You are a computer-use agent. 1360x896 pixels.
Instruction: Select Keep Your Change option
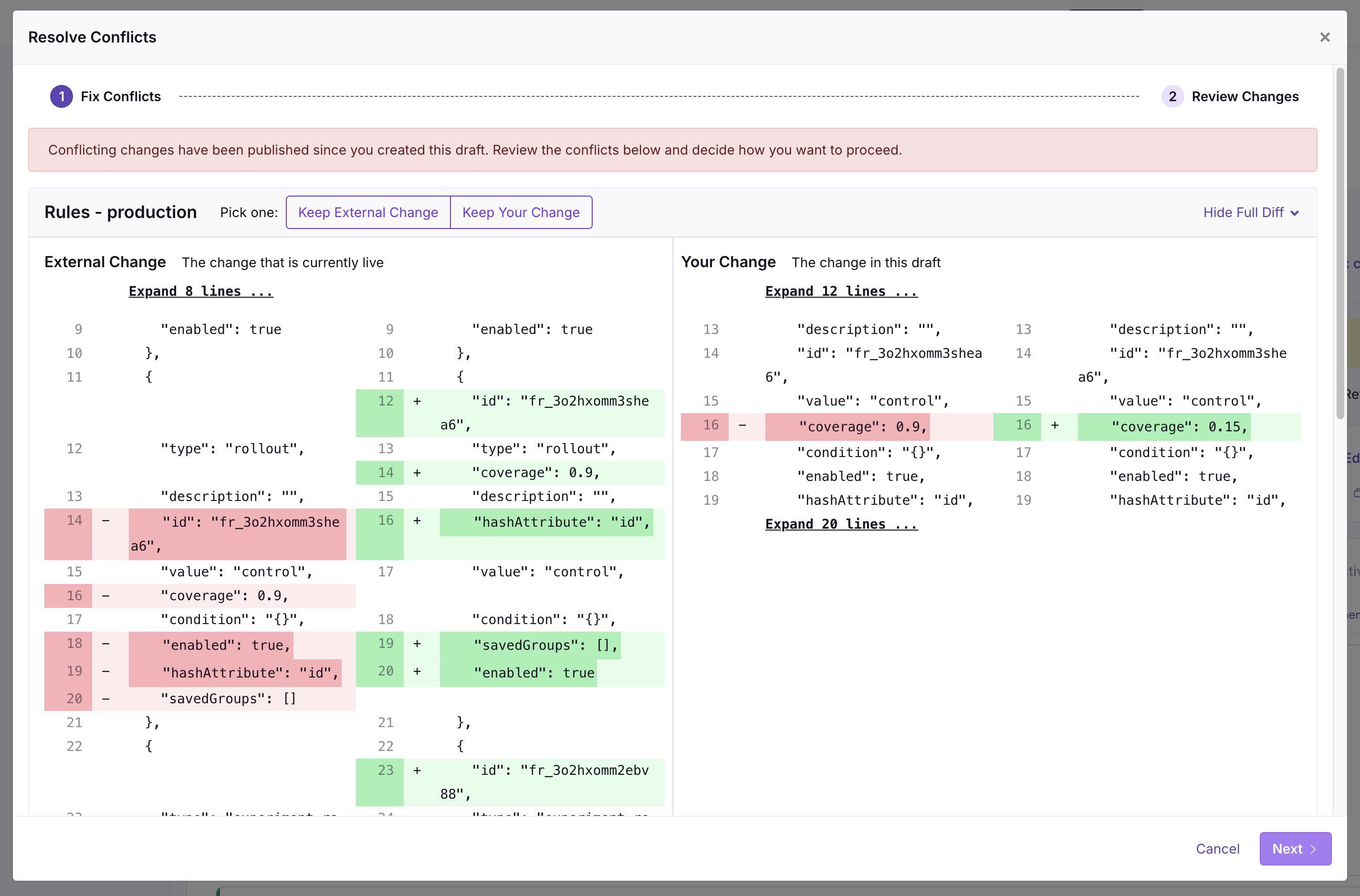pyautogui.click(x=521, y=213)
